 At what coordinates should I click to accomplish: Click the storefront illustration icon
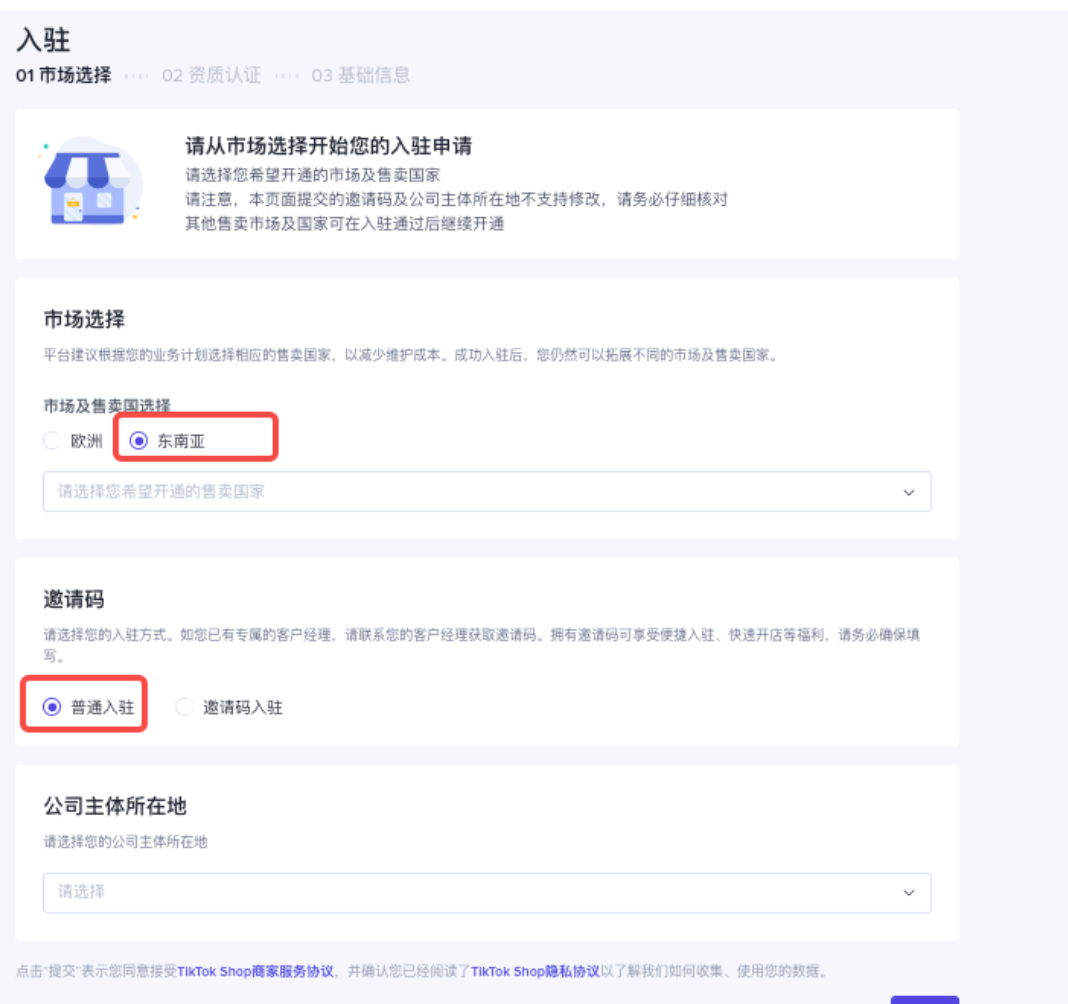[x=91, y=182]
